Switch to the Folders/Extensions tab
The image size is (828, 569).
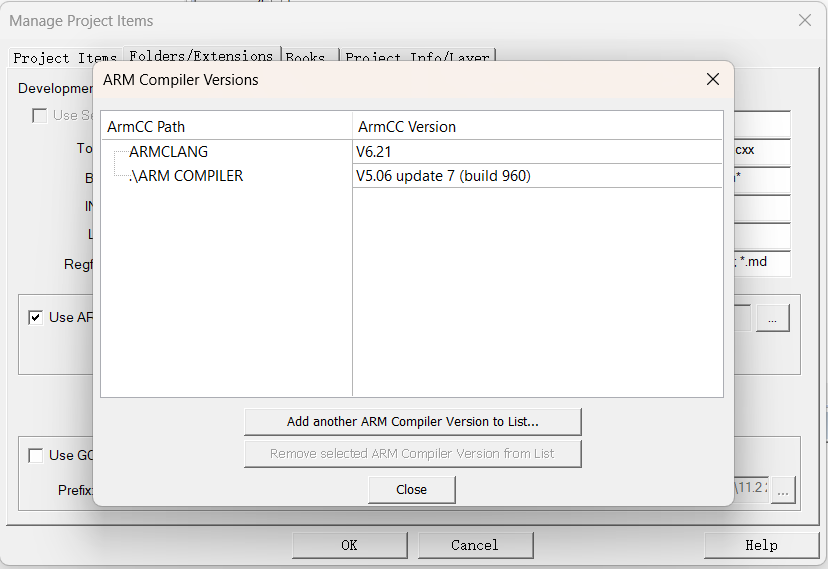pyautogui.click(x=201, y=55)
